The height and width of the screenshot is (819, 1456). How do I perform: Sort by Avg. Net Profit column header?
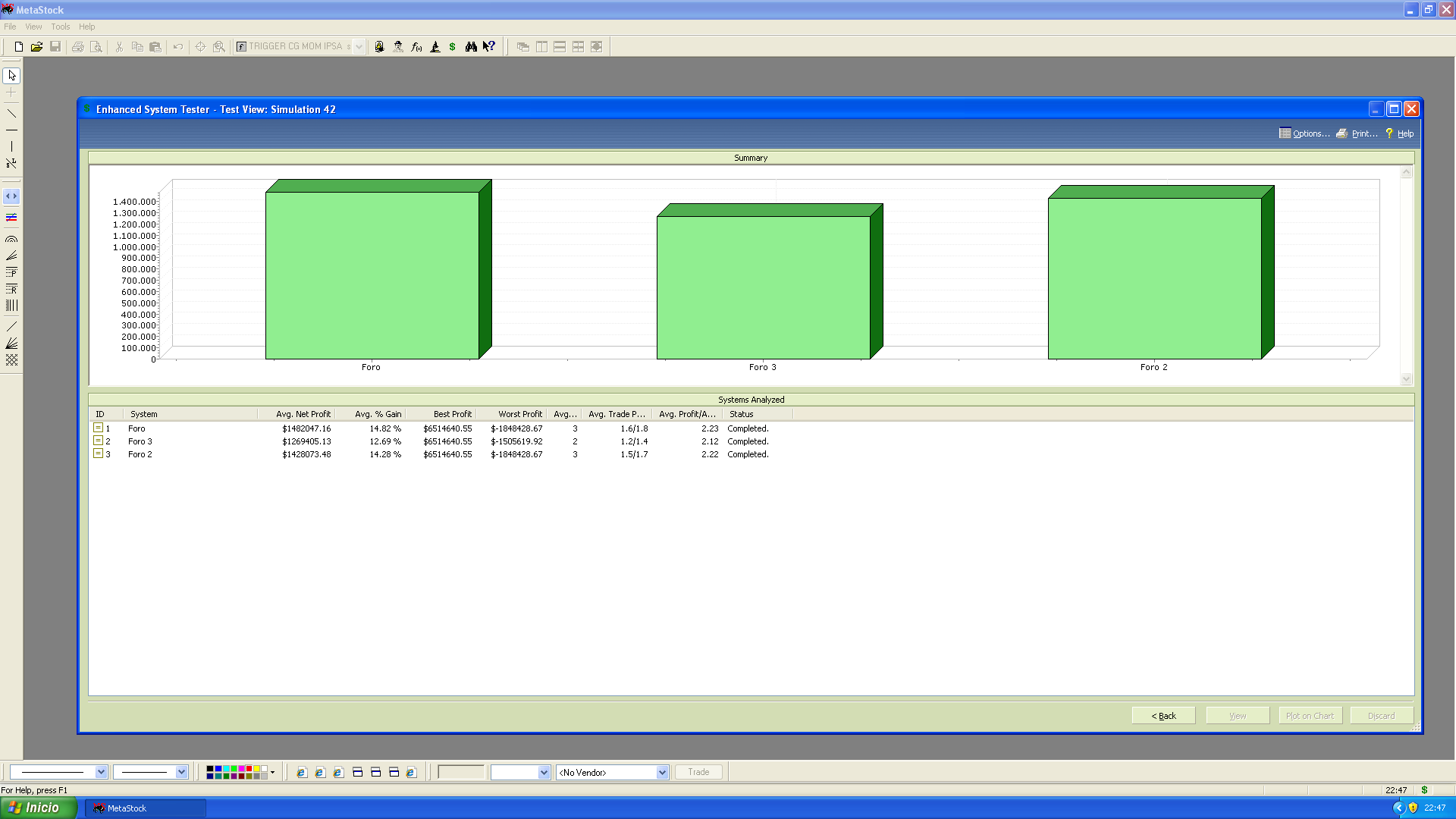point(296,414)
